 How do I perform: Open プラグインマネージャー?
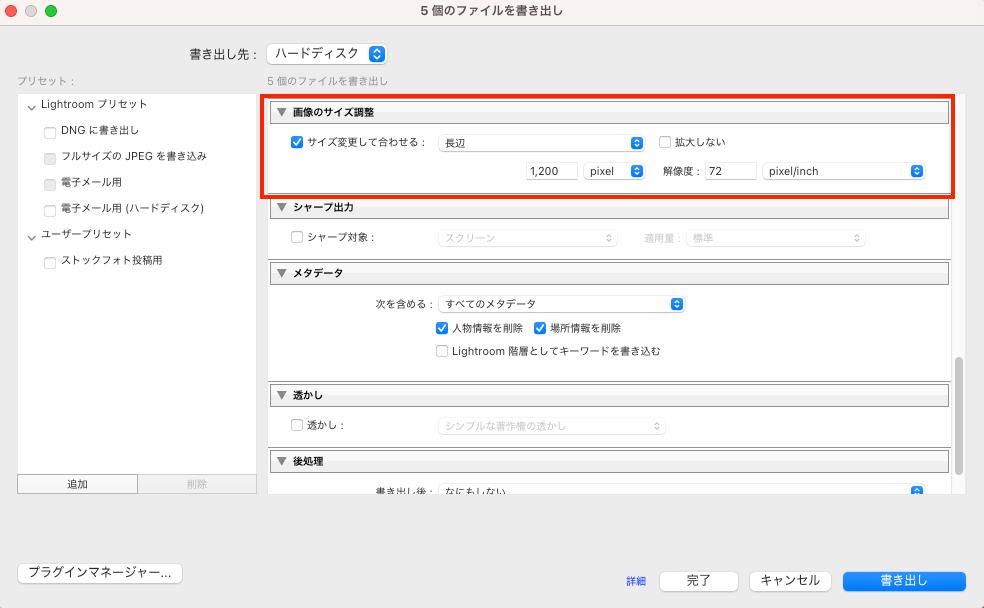(x=99, y=573)
